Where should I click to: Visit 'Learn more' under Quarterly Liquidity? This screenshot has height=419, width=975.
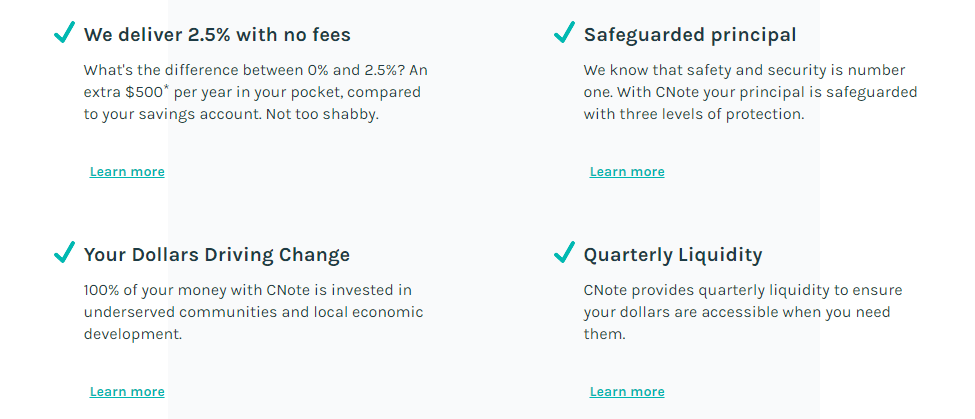pos(627,392)
